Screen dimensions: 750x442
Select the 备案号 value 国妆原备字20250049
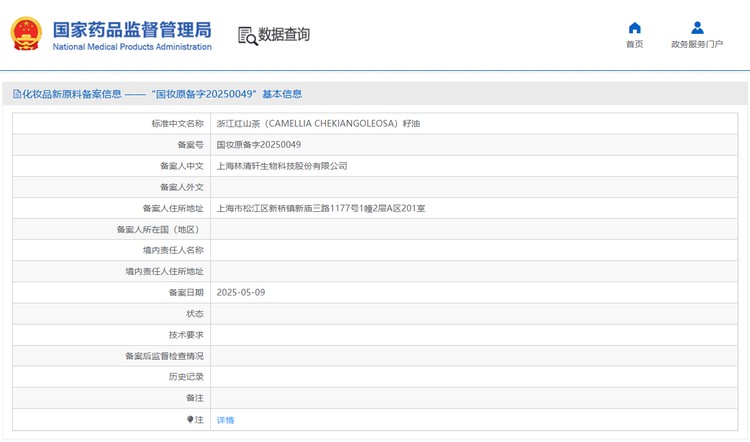[x=259, y=144]
